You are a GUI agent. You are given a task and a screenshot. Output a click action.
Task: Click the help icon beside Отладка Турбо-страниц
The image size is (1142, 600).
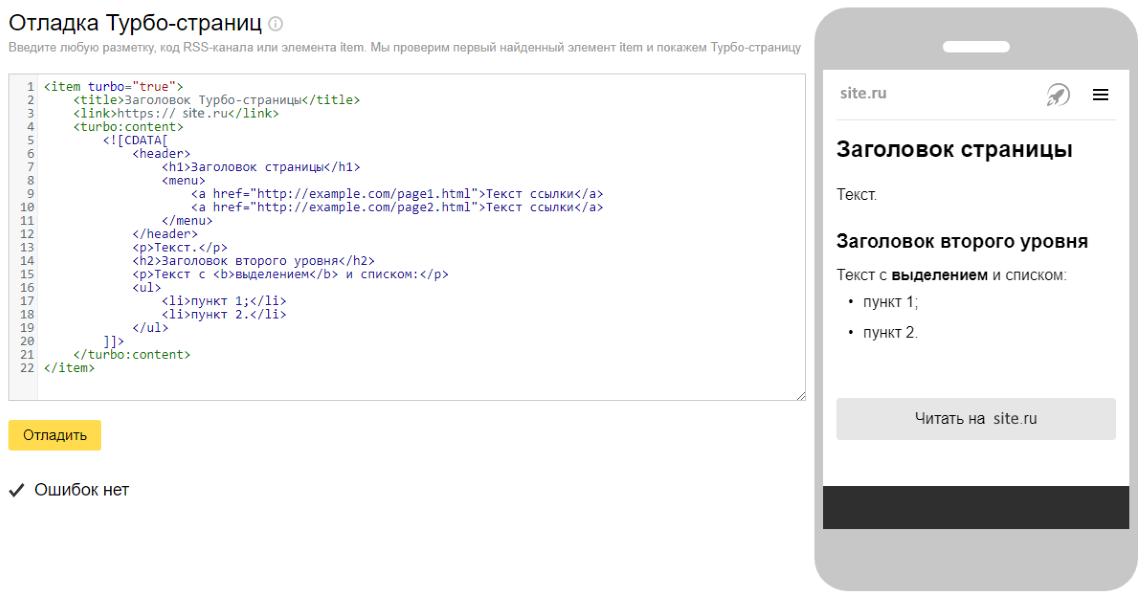pos(276,23)
